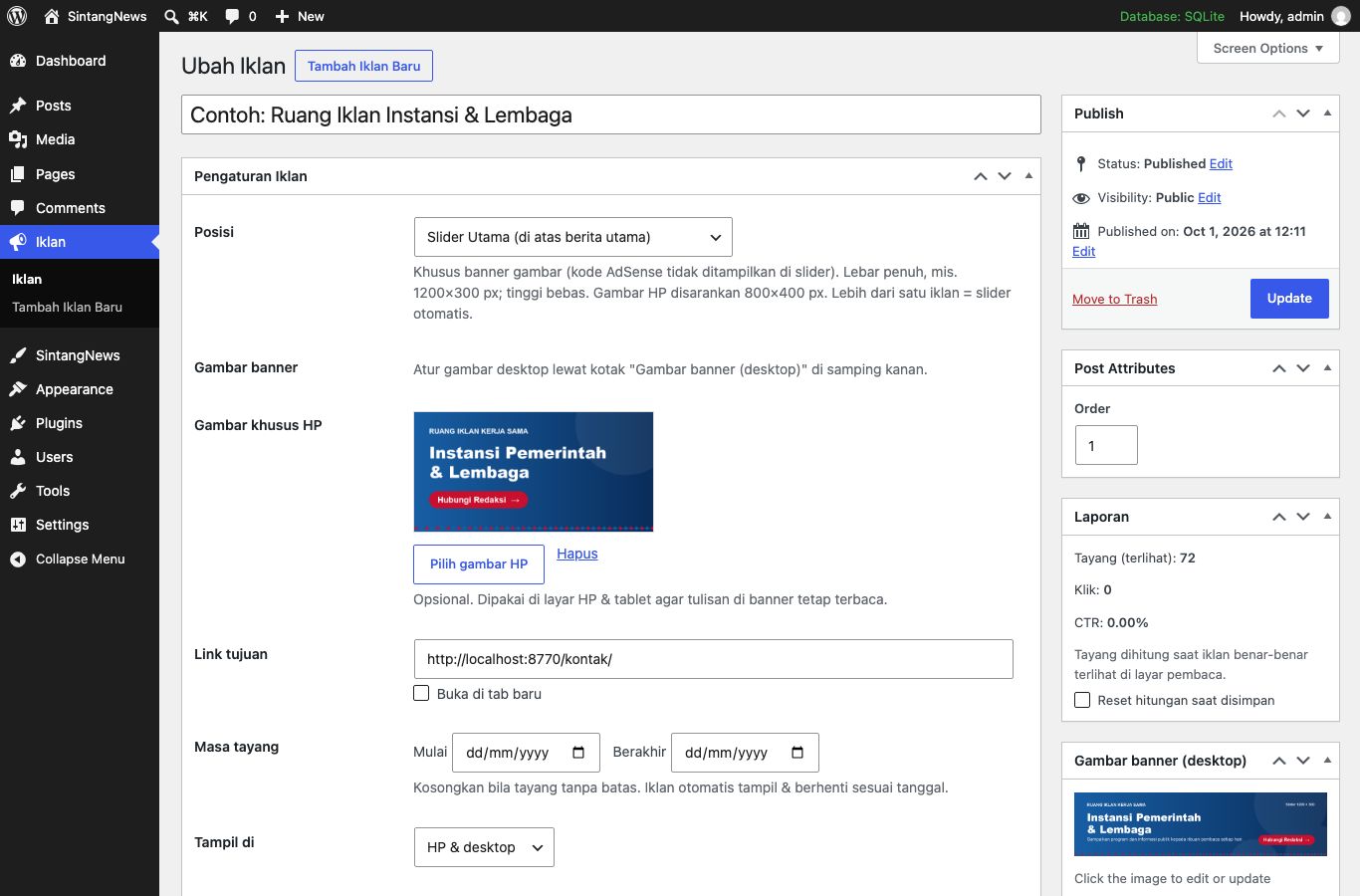Open the SintangNews theme settings menu
The height and width of the screenshot is (896, 1360).
tap(80, 355)
